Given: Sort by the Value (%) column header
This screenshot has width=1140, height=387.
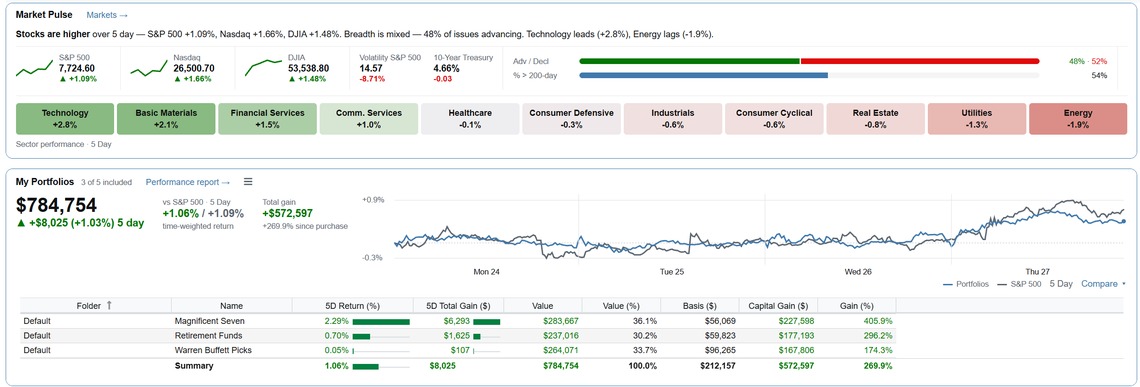Looking at the screenshot, I should (x=621, y=306).
